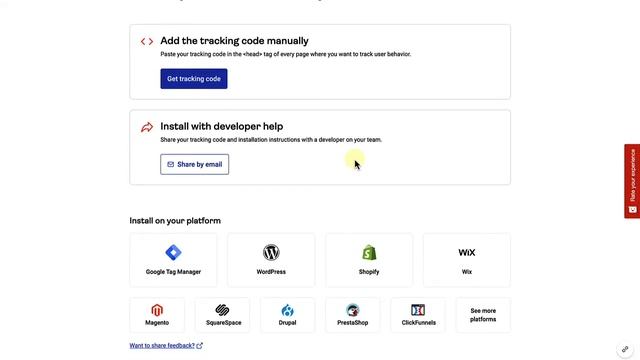Click the Magento label text

[157, 322]
